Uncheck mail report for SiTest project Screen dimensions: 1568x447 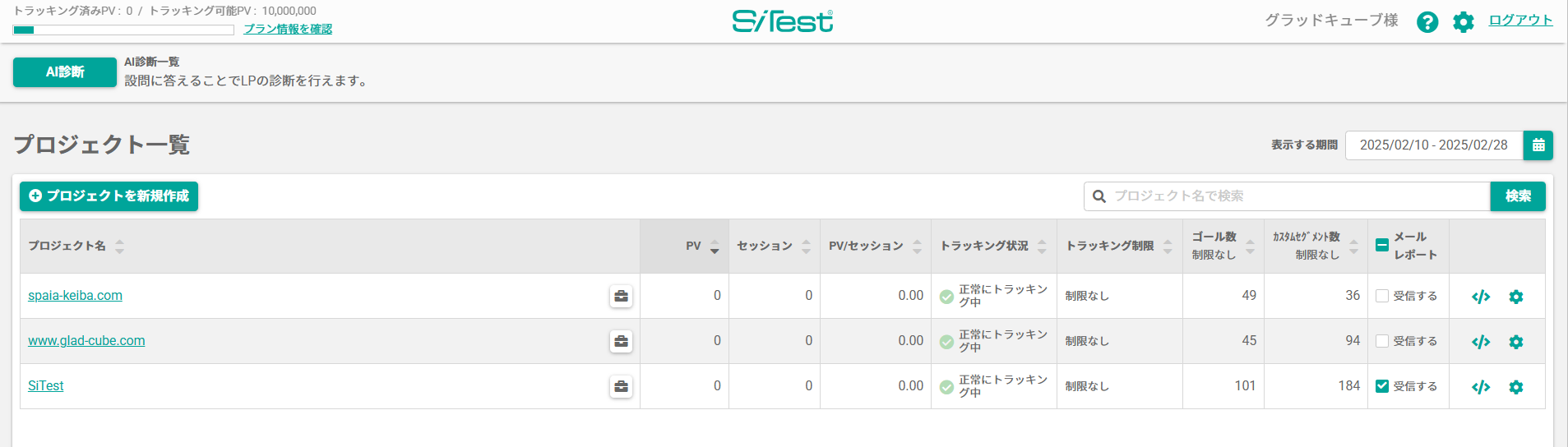click(x=1382, y=386)
